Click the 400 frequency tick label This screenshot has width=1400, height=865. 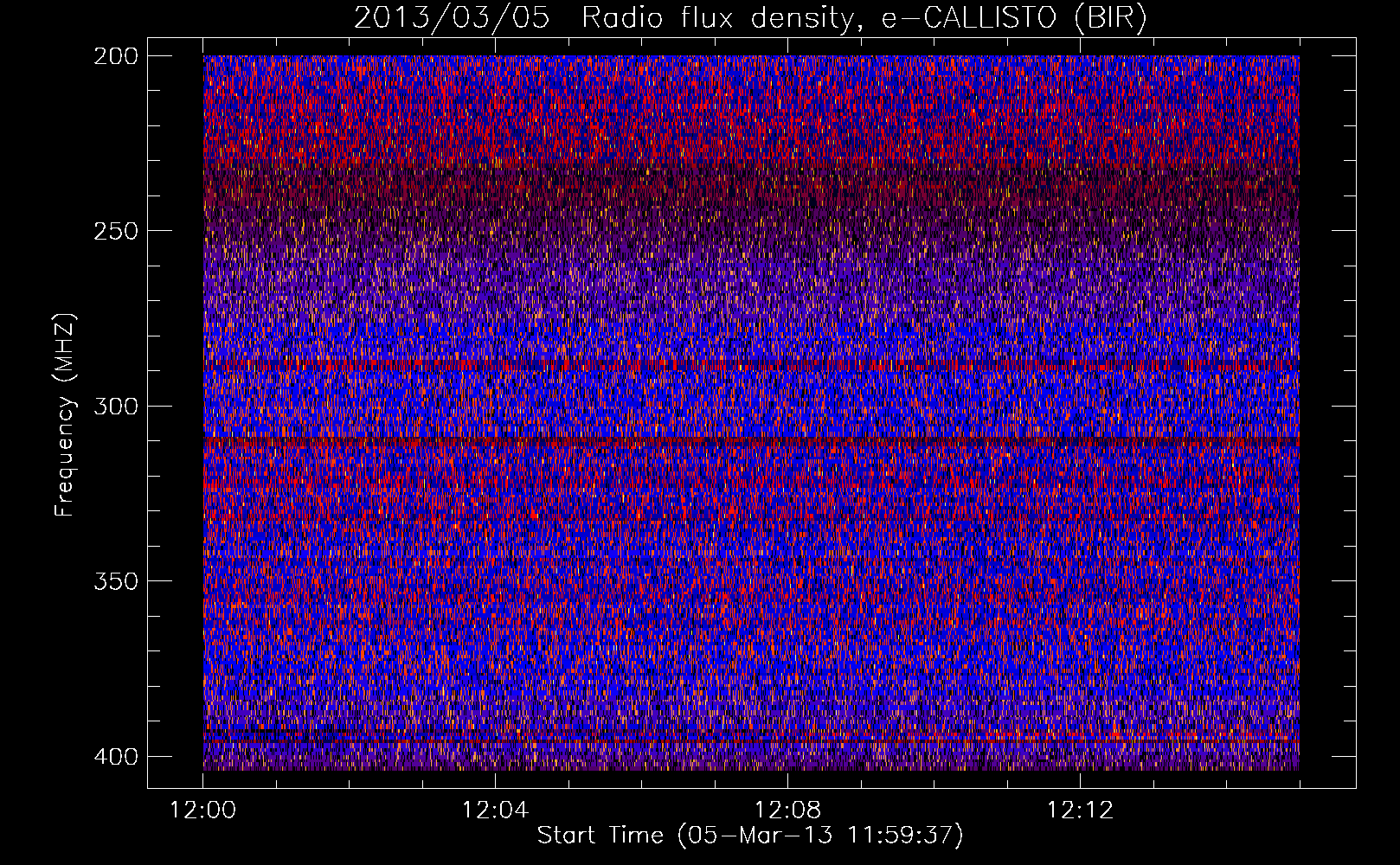point(116,756)
